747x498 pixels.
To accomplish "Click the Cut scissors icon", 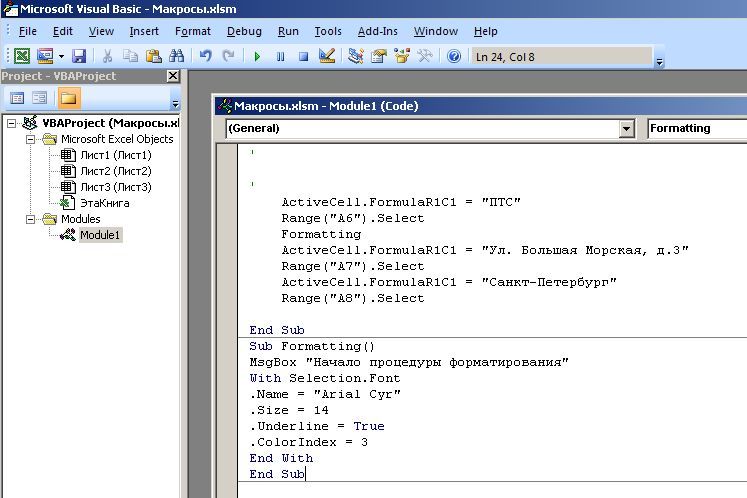I will pos(108,56).
